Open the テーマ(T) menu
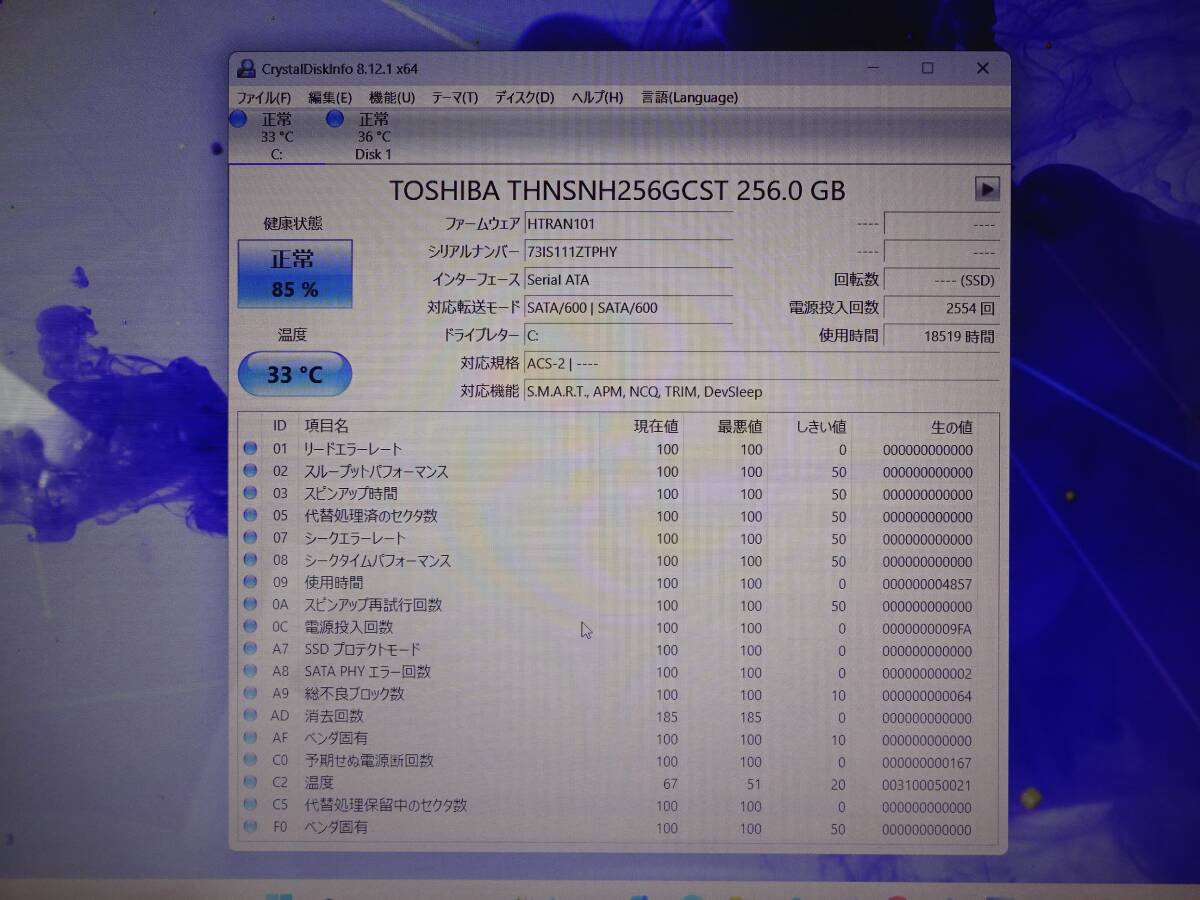This screenshot has height=900, width=1200. click(455, 97)
